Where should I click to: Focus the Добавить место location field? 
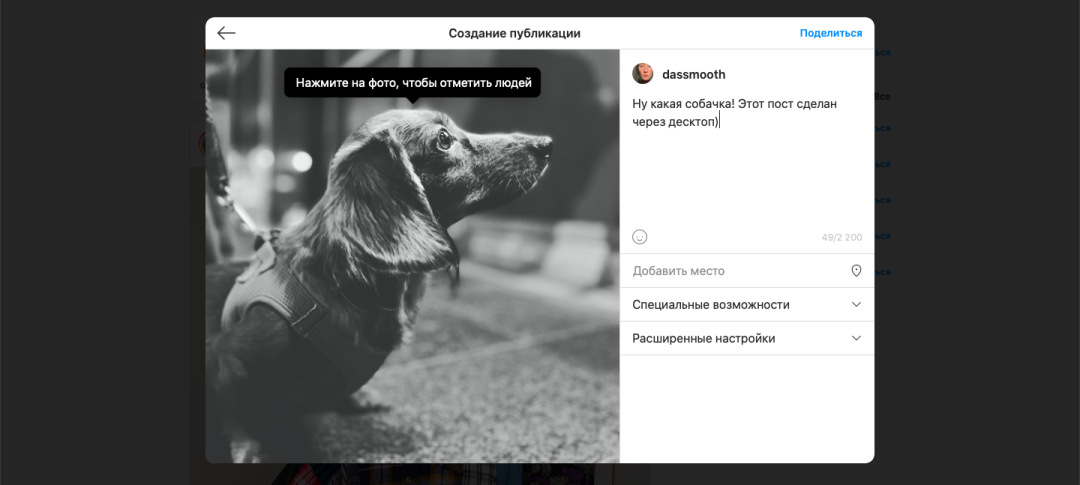730,271
